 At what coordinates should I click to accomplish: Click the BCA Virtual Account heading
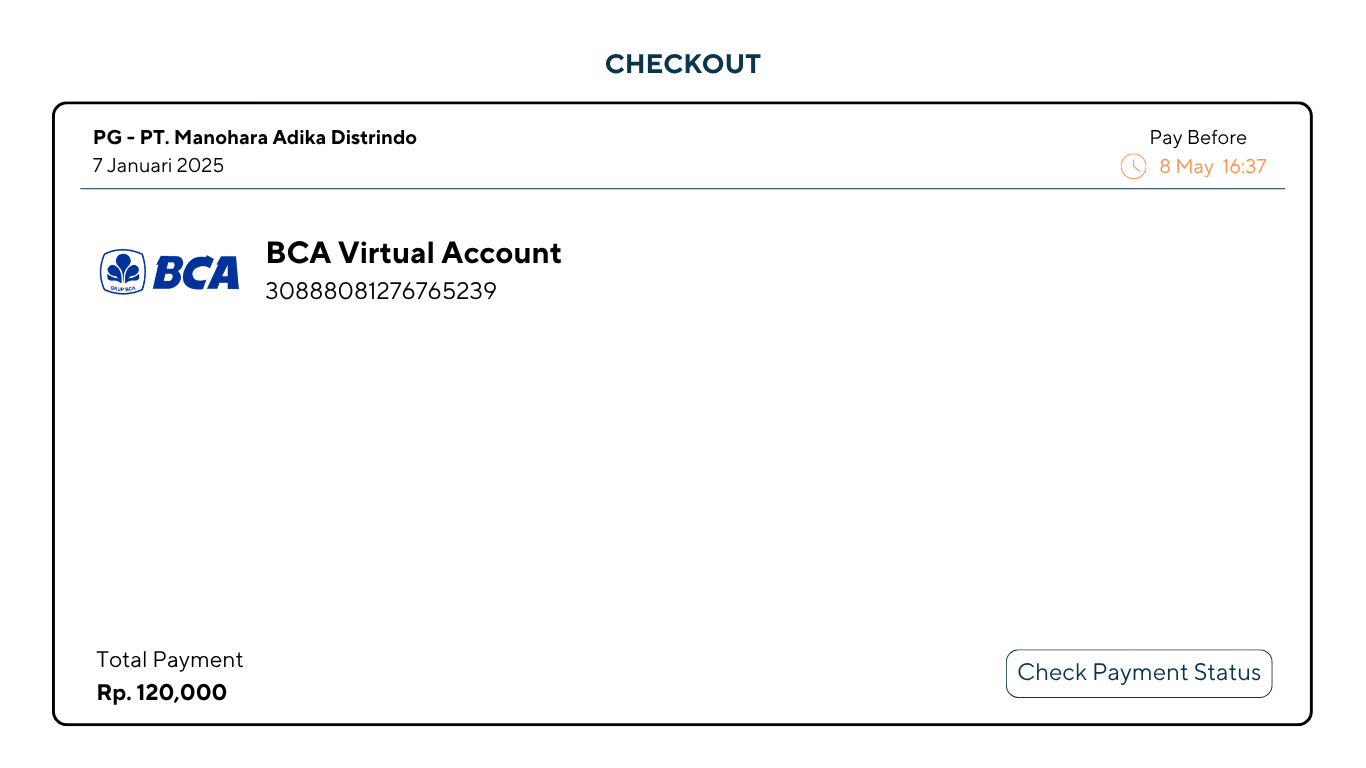click(x=413, y=253)
